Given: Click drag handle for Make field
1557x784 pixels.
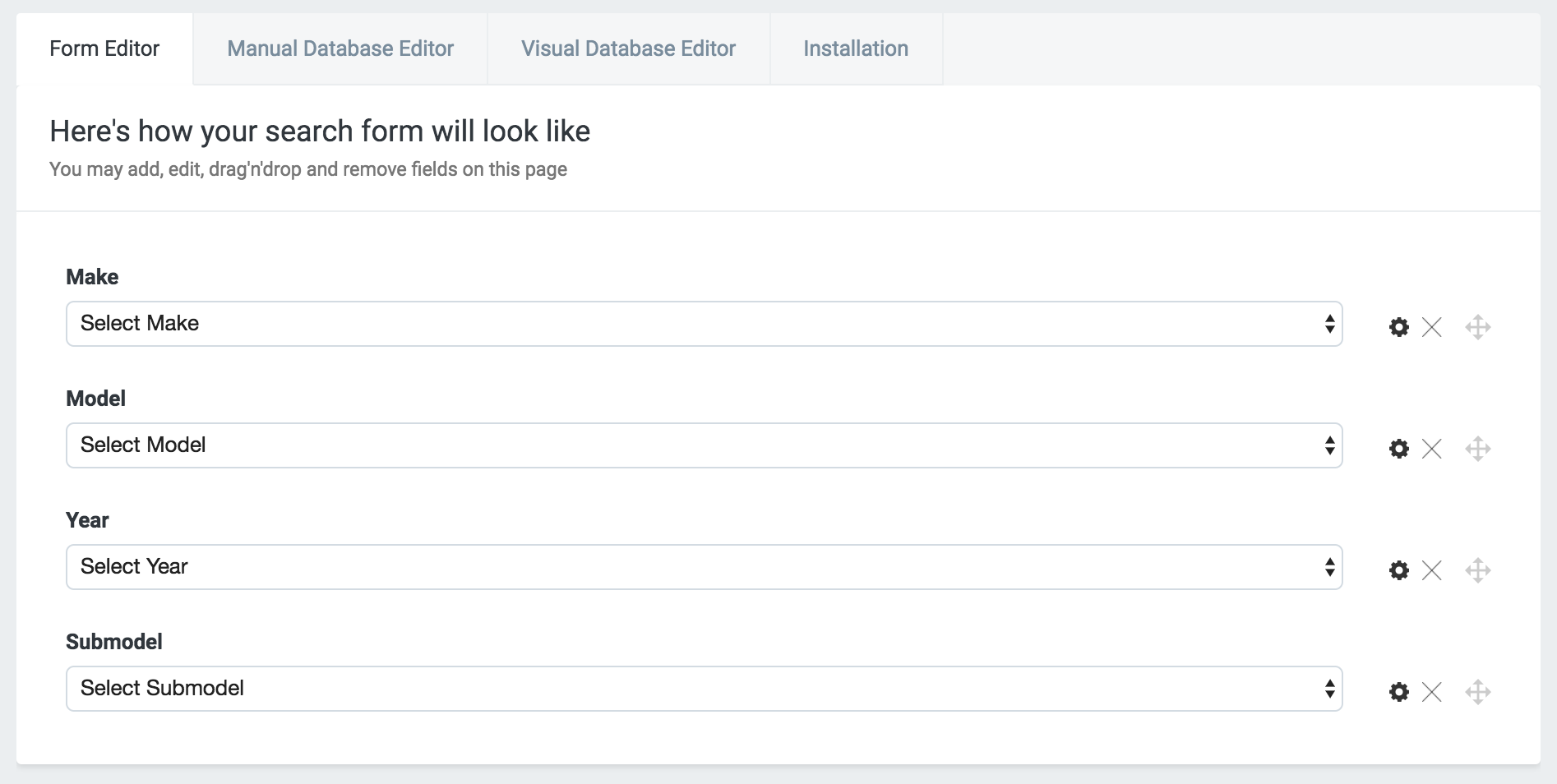Looking at the screenshot, I should (x=1477, y=327).
